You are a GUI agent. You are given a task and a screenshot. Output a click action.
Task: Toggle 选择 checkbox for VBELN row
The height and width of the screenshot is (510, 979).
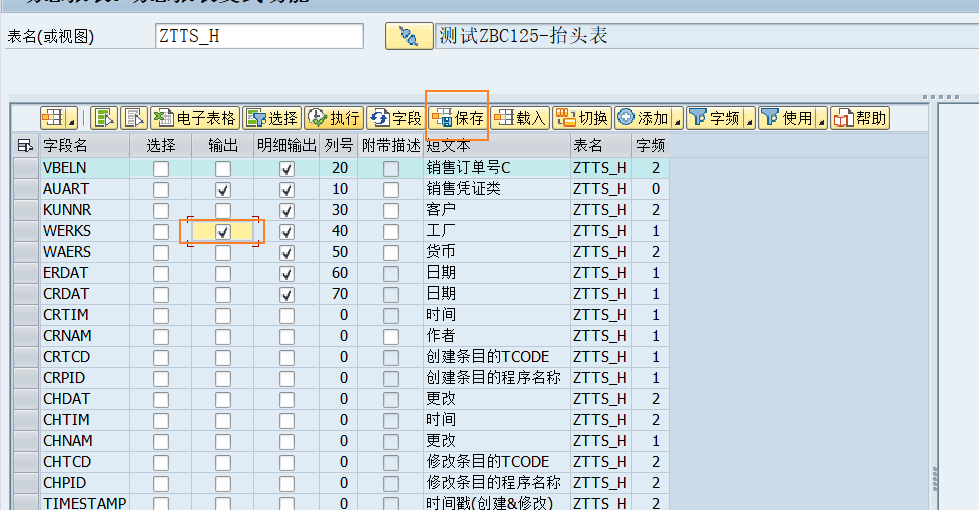tap(161, 169)
